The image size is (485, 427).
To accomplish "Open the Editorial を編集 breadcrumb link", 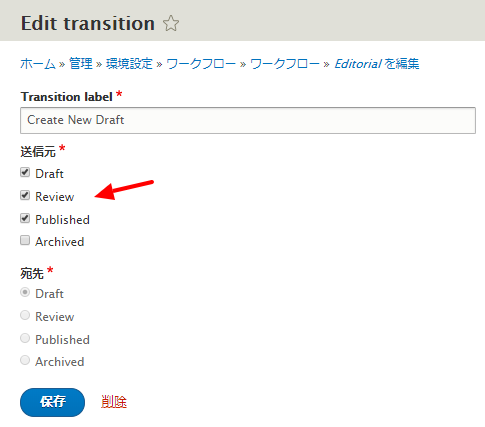I will 377,64.
